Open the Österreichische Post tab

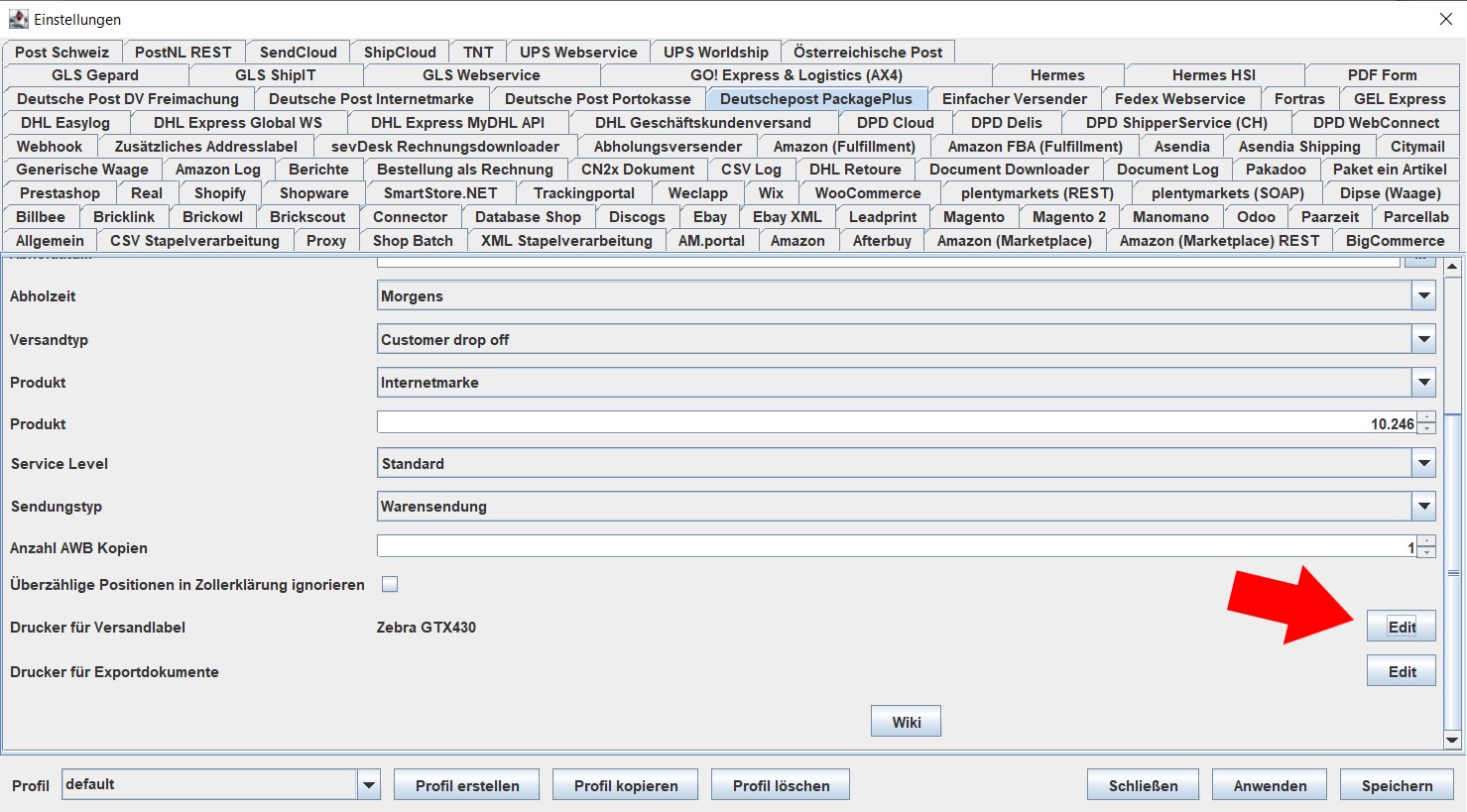coord(868,52)
